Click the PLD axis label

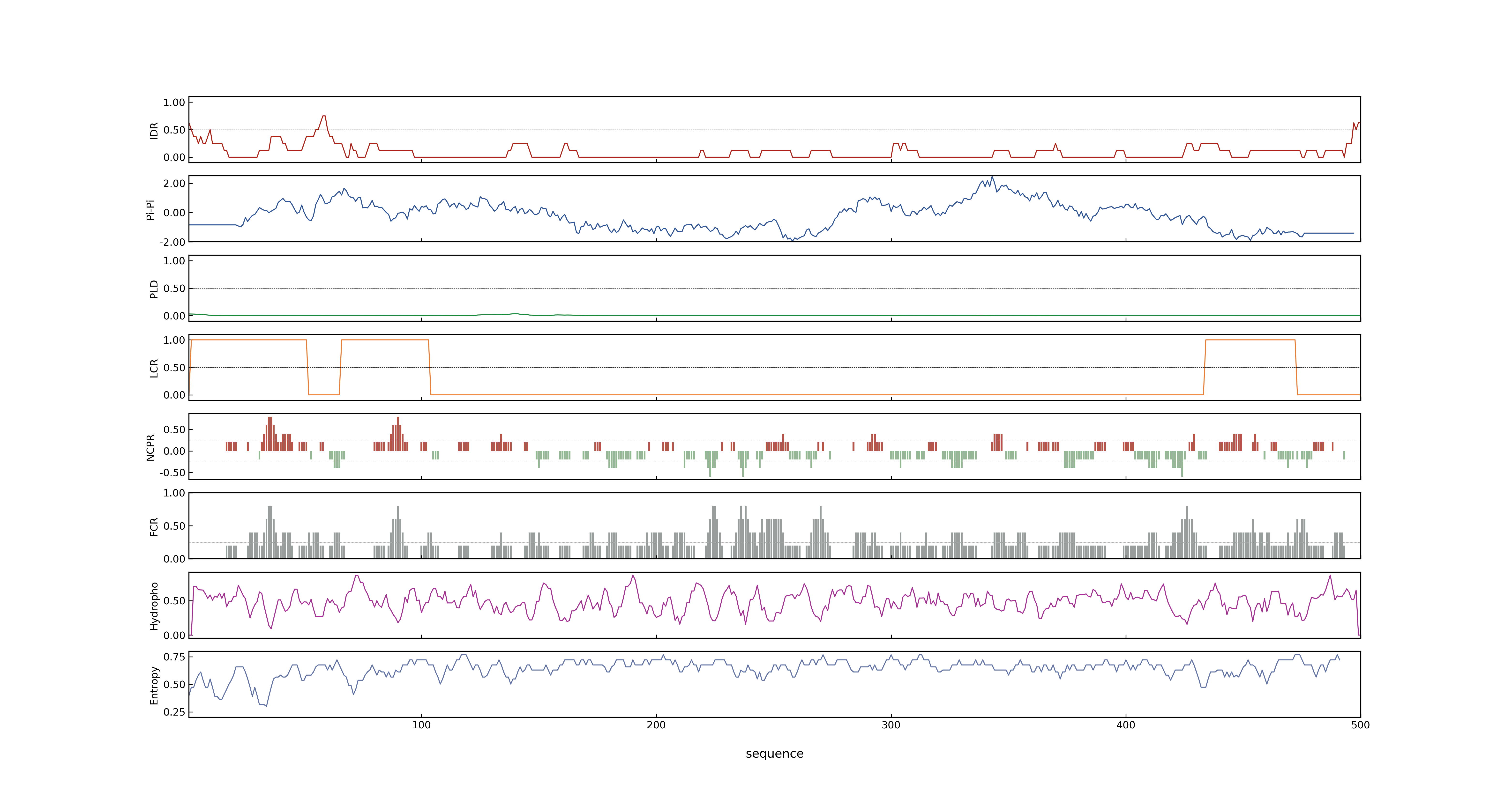coord(154,288)
